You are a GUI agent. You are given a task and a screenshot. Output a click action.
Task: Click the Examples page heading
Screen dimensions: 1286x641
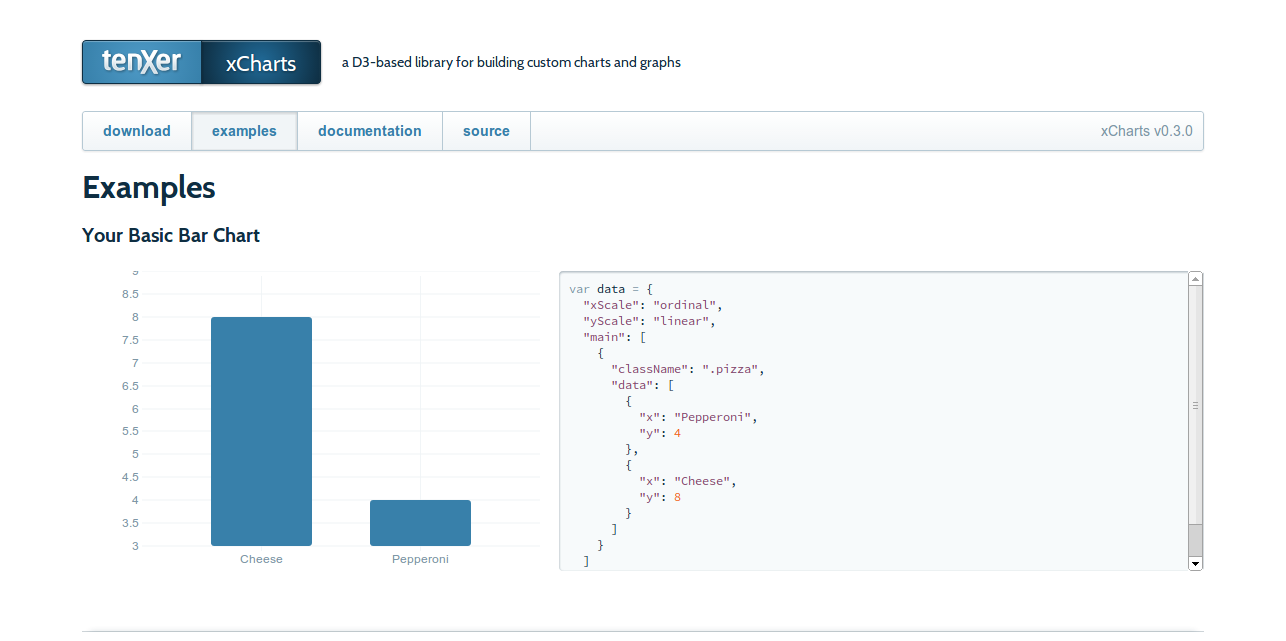149,188
